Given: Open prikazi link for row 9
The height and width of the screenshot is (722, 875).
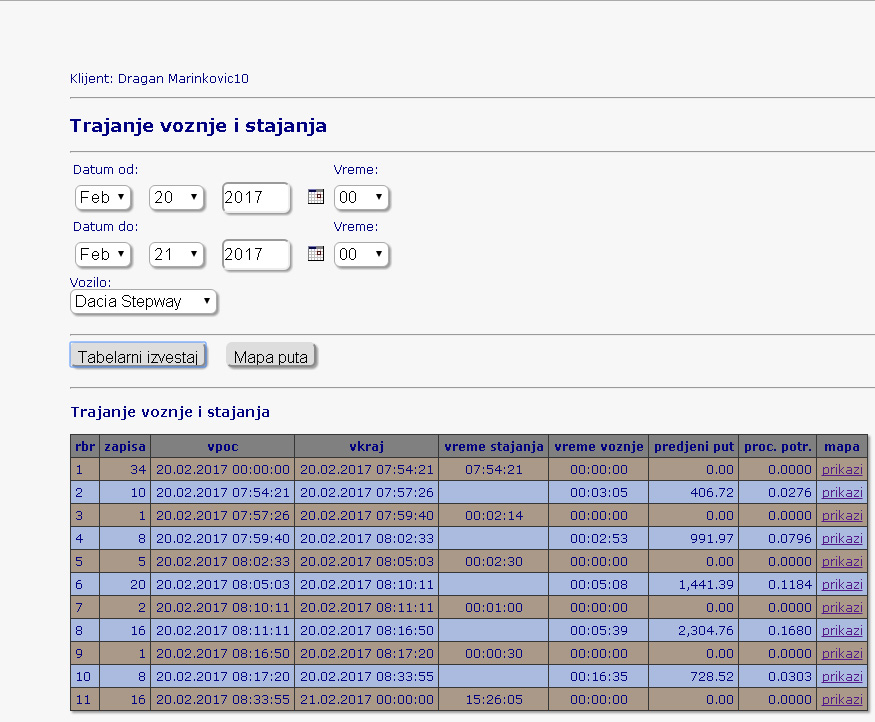Looking at the screenshot, I should 842,653.
